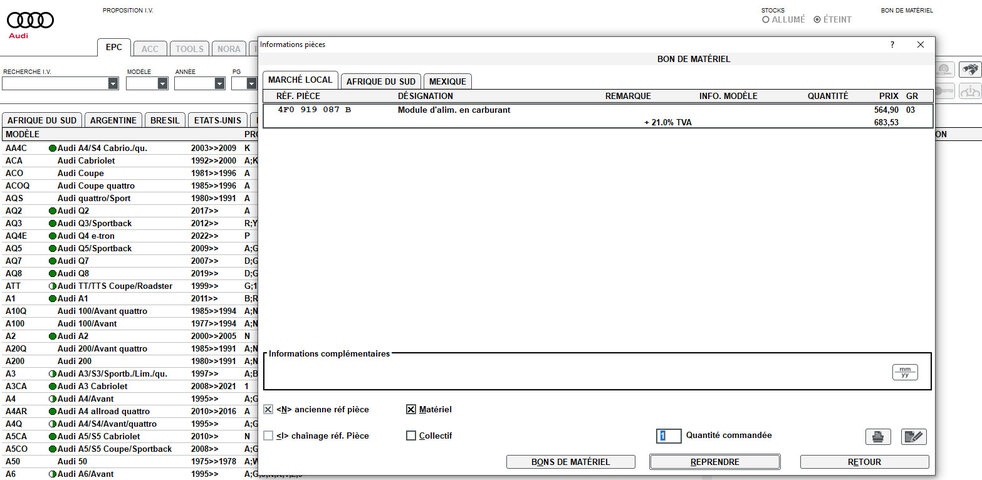Select Audi A4 allroad quattro row
This screenshot has width=982, height=480.
pos(128,412)
